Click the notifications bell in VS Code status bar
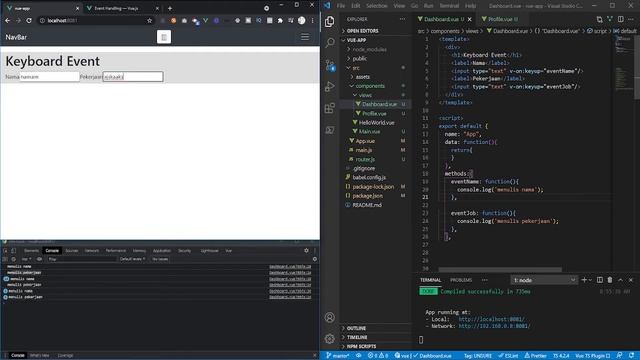This screenshot has width=640, height=360. (631, 356)
